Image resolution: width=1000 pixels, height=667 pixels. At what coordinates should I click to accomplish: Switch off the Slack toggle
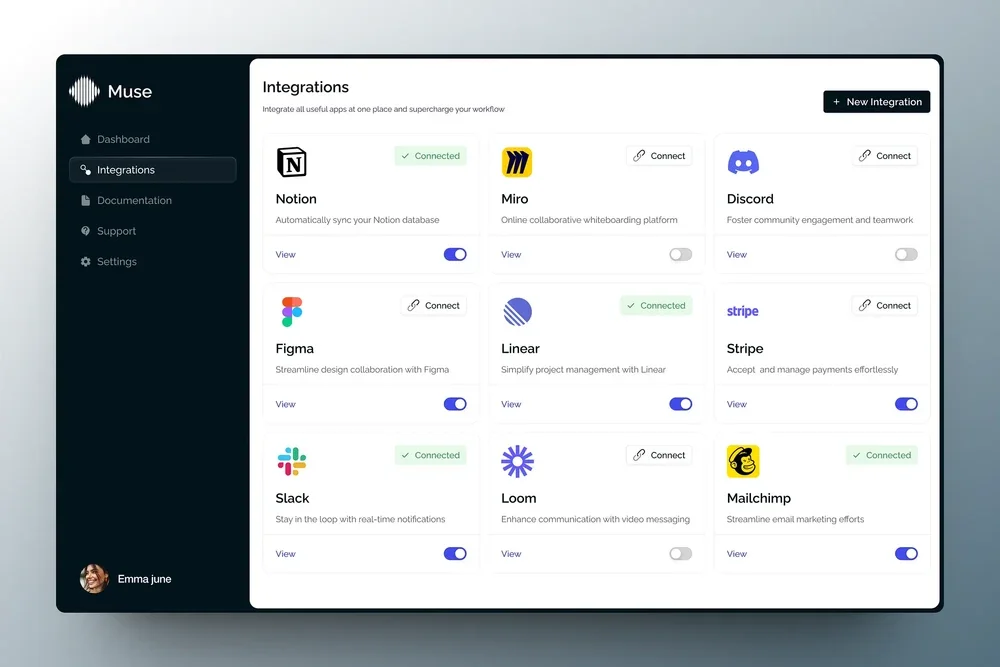click(x=455, y=553)
